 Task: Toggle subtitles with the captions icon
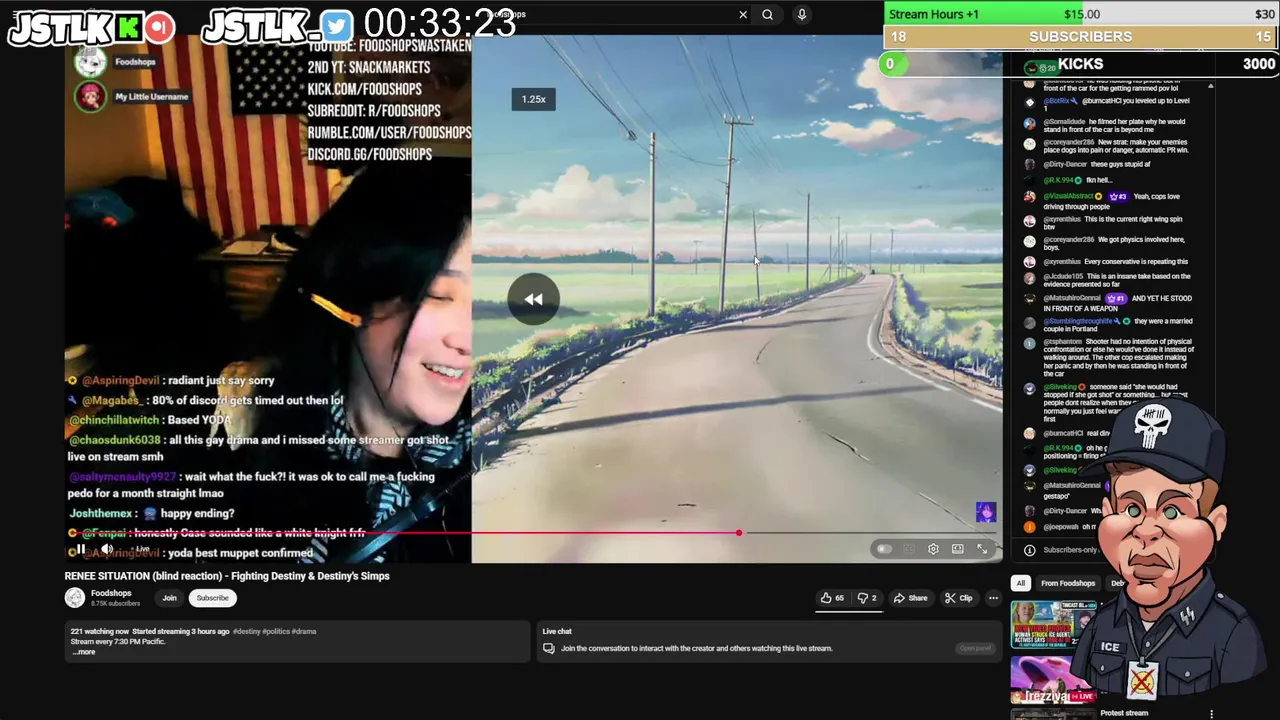point(908,549)
